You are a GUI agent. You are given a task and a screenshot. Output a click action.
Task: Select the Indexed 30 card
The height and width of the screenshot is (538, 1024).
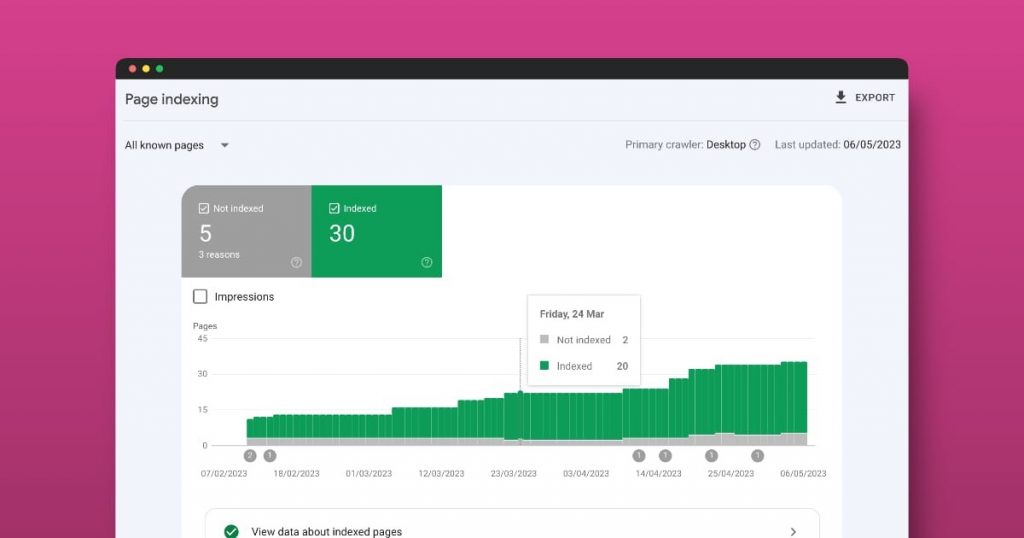point(377,231)
